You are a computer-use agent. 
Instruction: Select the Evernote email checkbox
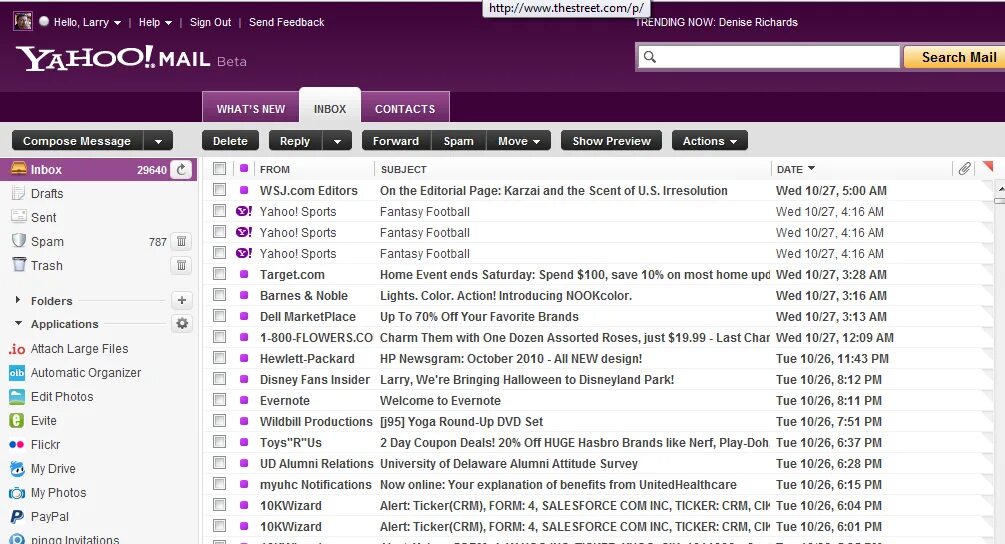point(220,400)
